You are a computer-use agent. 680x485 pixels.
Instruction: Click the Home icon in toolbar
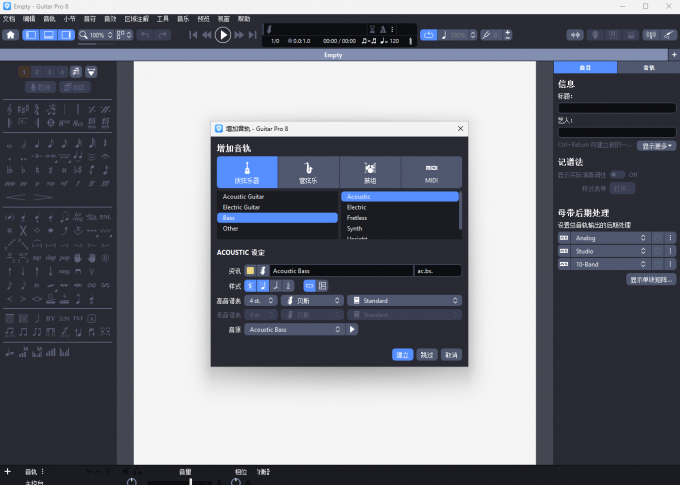tap(11, 35)
